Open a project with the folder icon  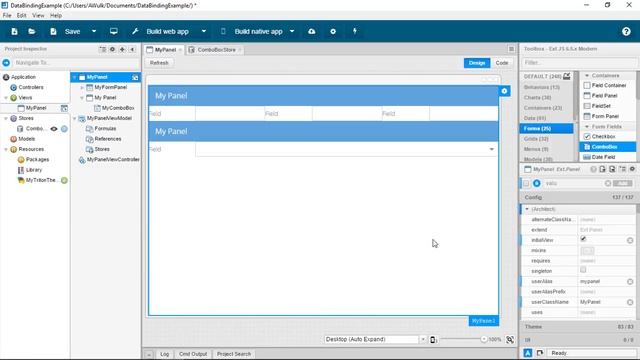[x=31, y=31]
